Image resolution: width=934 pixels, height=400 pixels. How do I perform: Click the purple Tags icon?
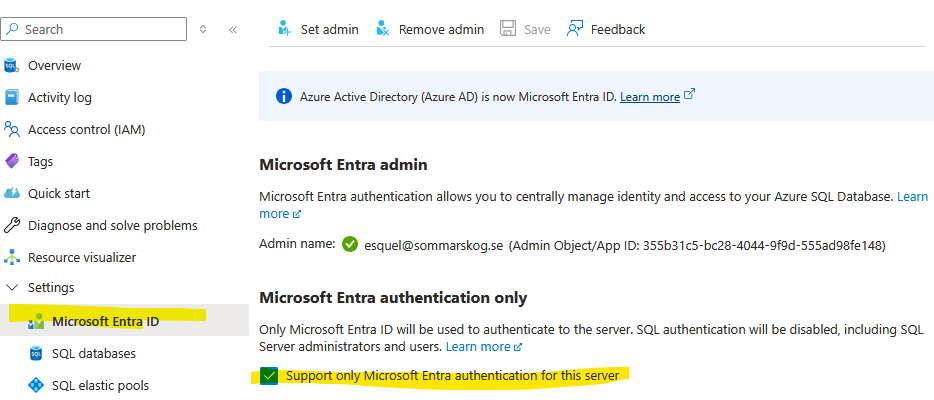pyautogui.click(x=12, y=161)
